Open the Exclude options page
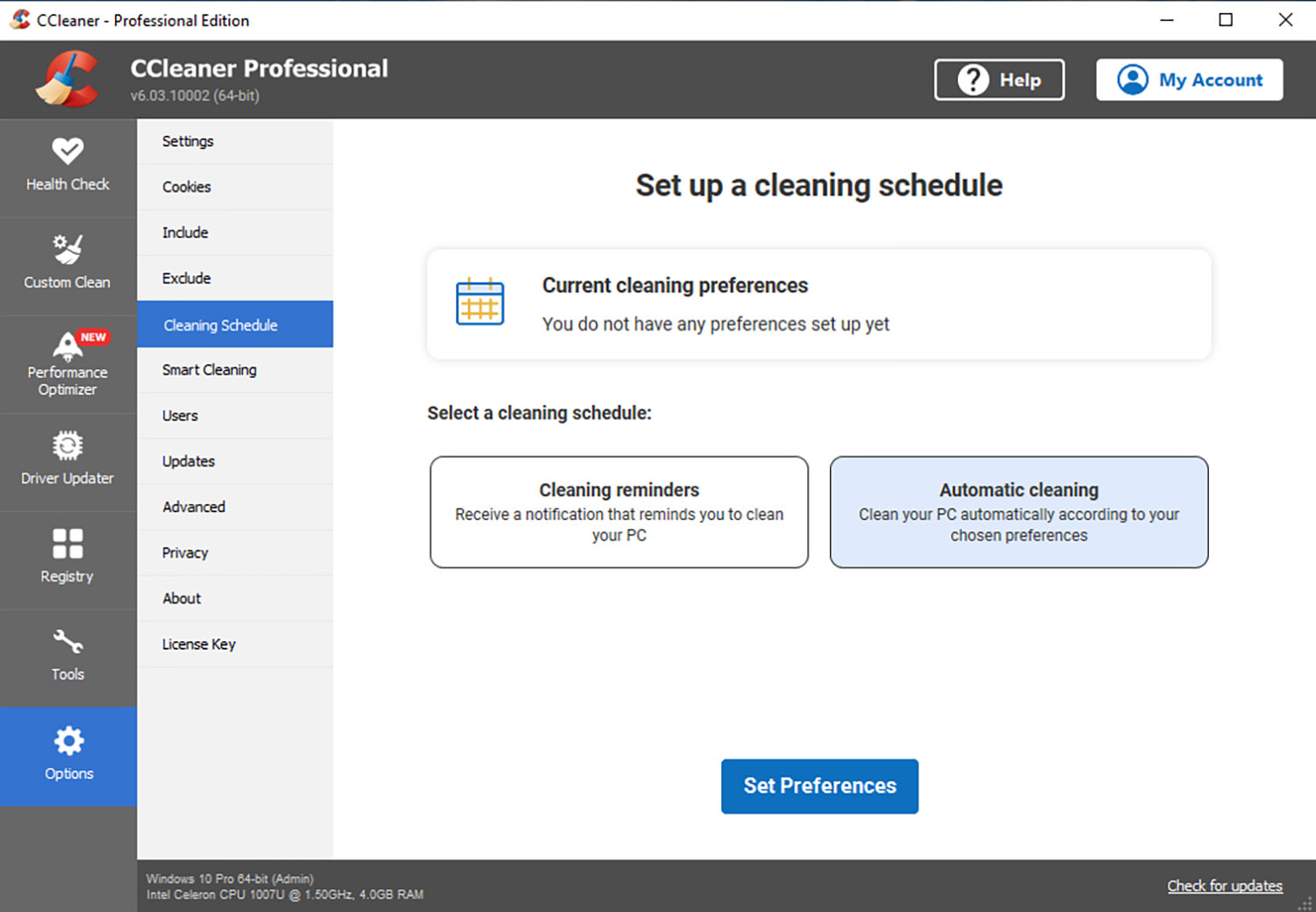The width and height of the screenshot is (1316, 912). click(235, 278)
